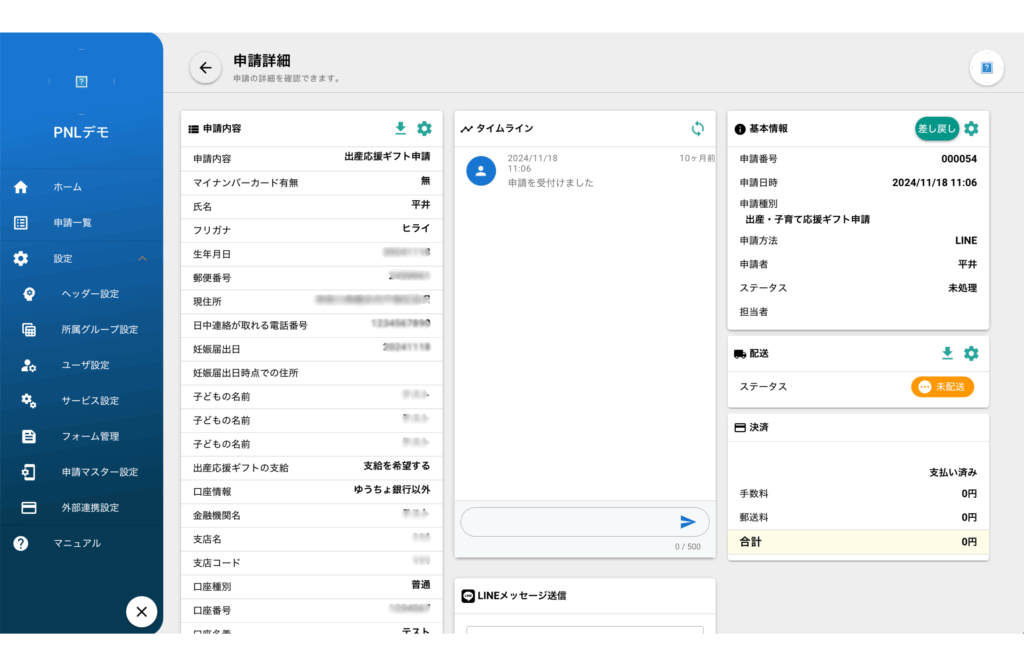Viewport: 1024px width, 666px height.
Task: Send the timeline comment
Action: click(x=687, y=522)
